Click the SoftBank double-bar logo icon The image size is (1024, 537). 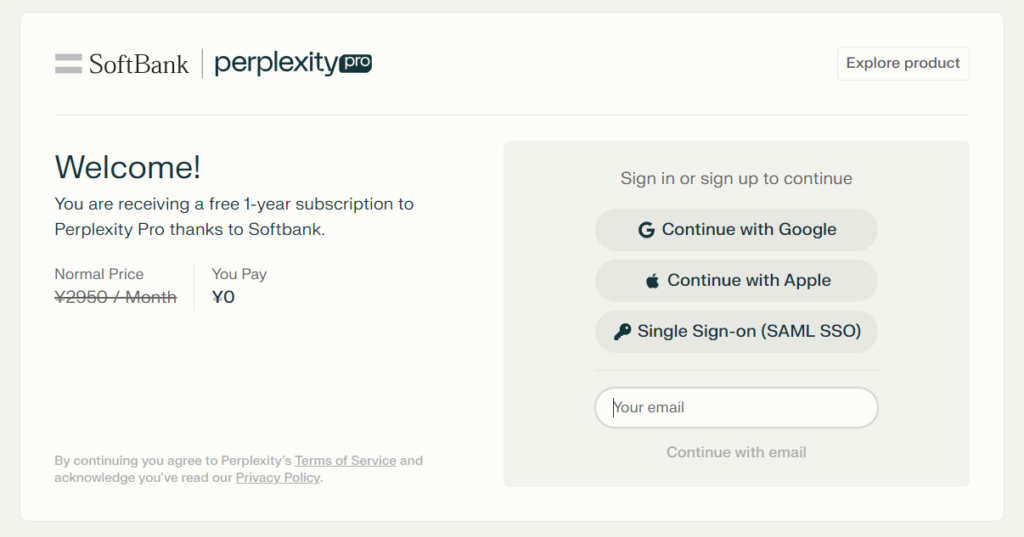[68, 64]
